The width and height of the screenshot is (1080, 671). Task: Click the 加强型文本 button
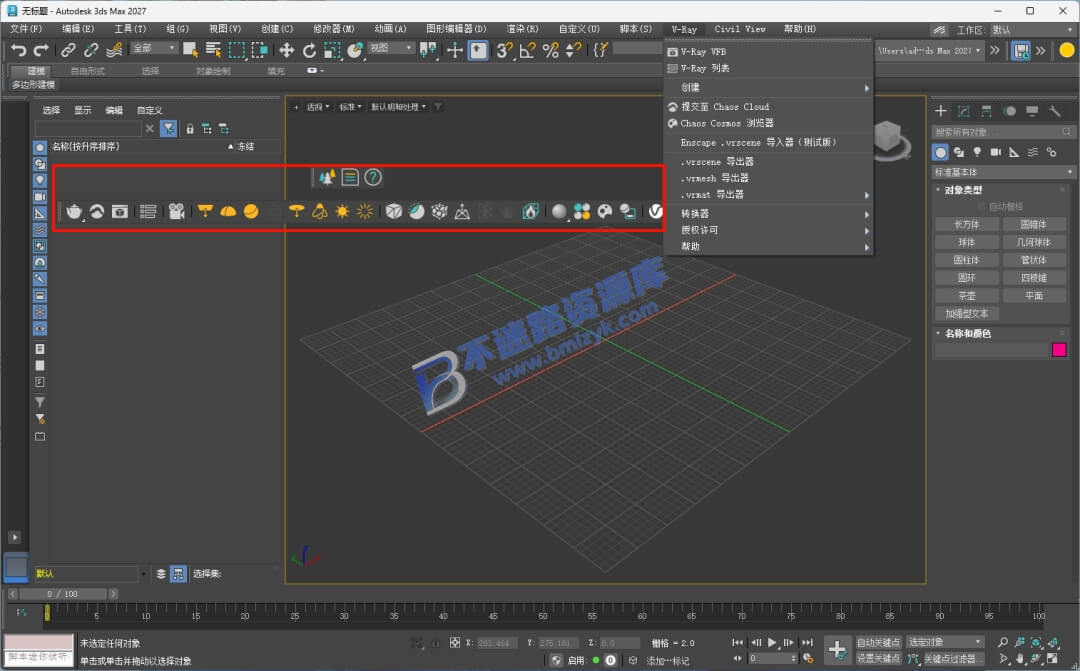tap(966, 314)
